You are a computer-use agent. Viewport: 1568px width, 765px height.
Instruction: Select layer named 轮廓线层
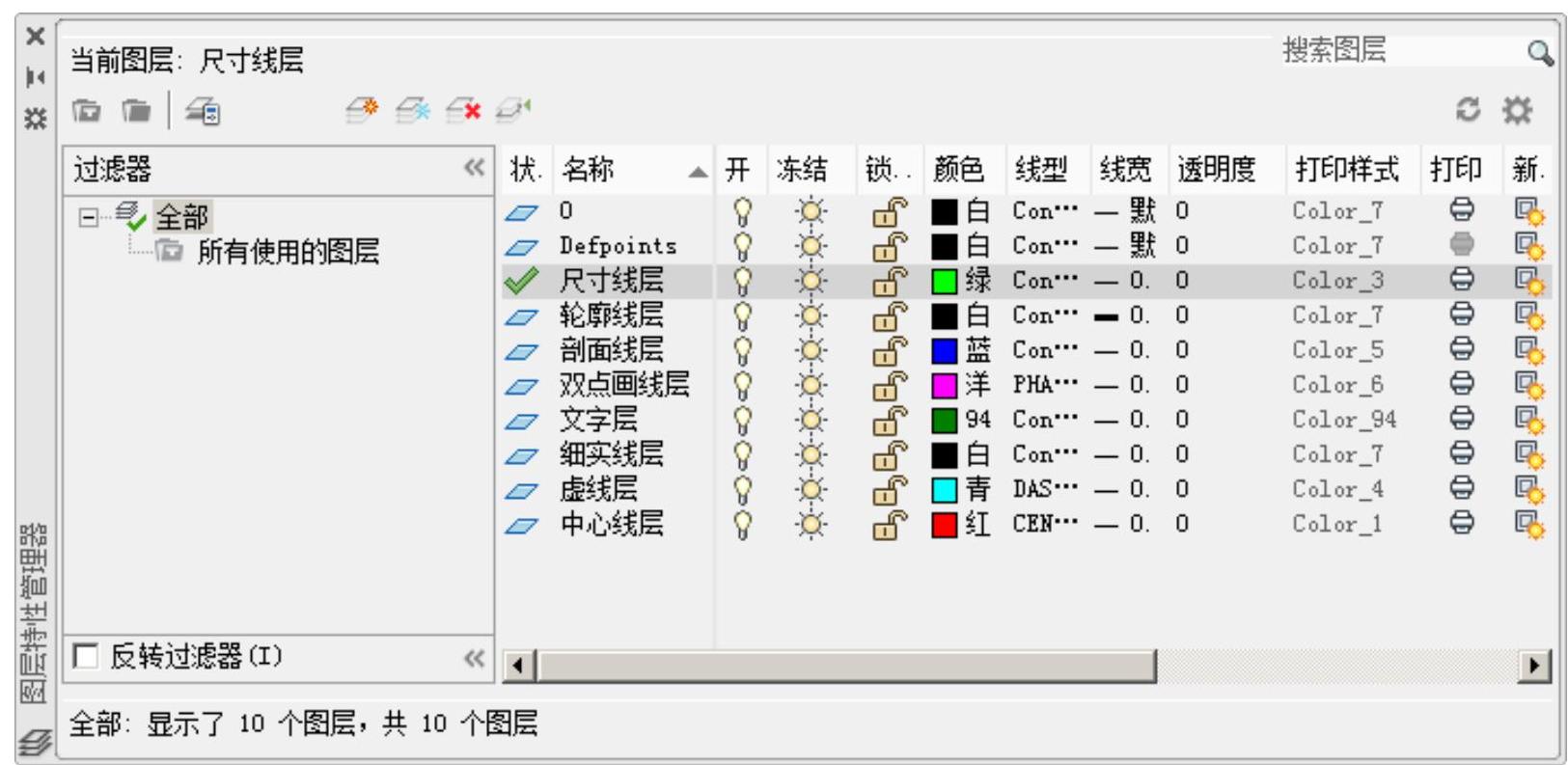[611, 315]
